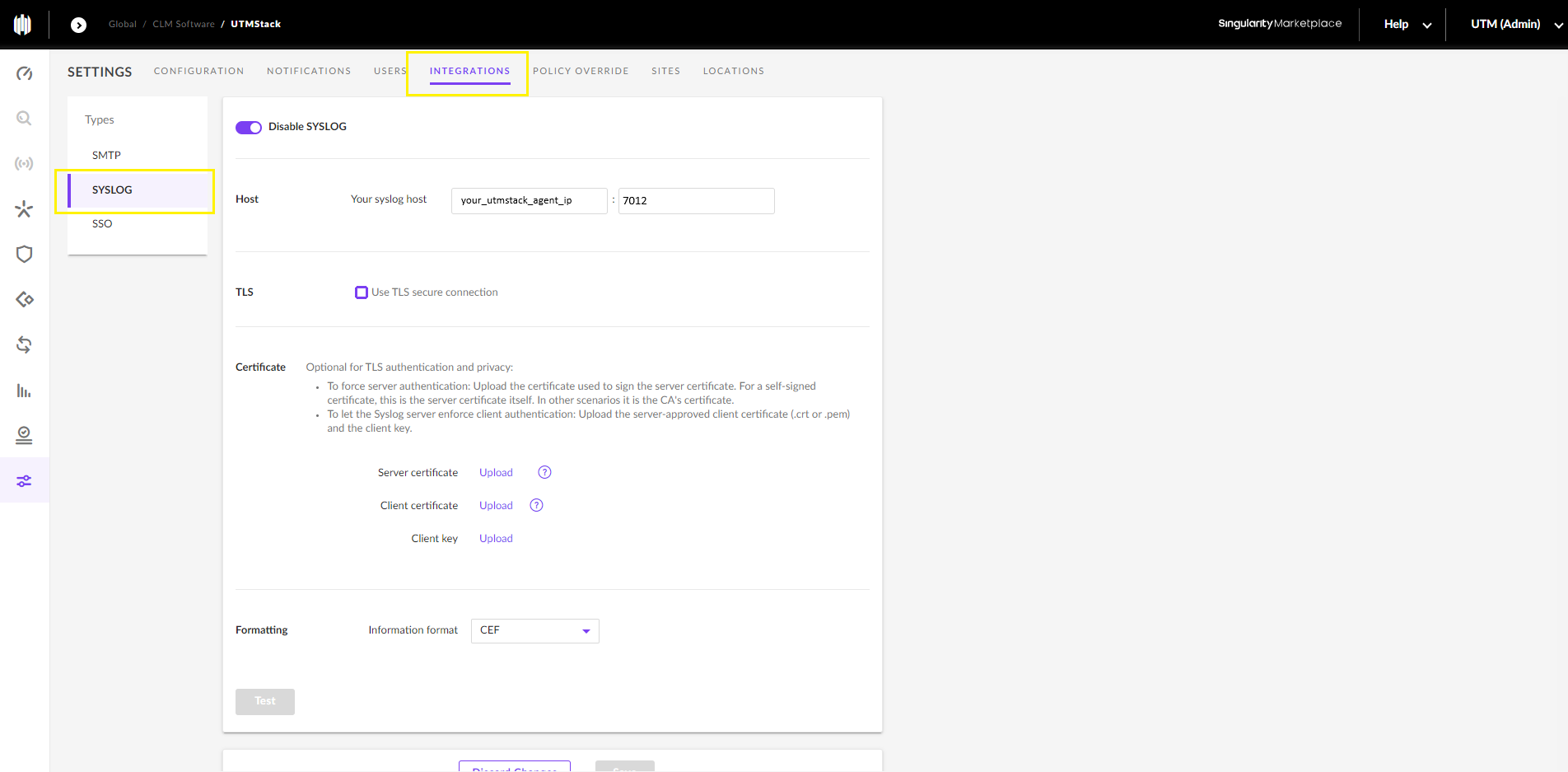Click the syslog port field 7012
The height and width of the screenshot is (772, 1568).
click(x=697, y=201)
